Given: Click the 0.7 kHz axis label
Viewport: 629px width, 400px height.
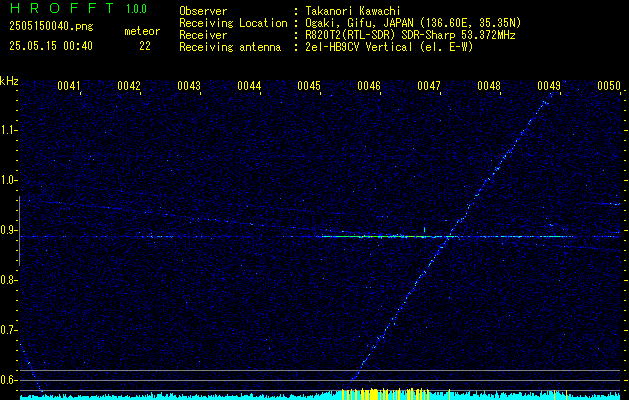Looking at the screenshot, I should 8,330.
